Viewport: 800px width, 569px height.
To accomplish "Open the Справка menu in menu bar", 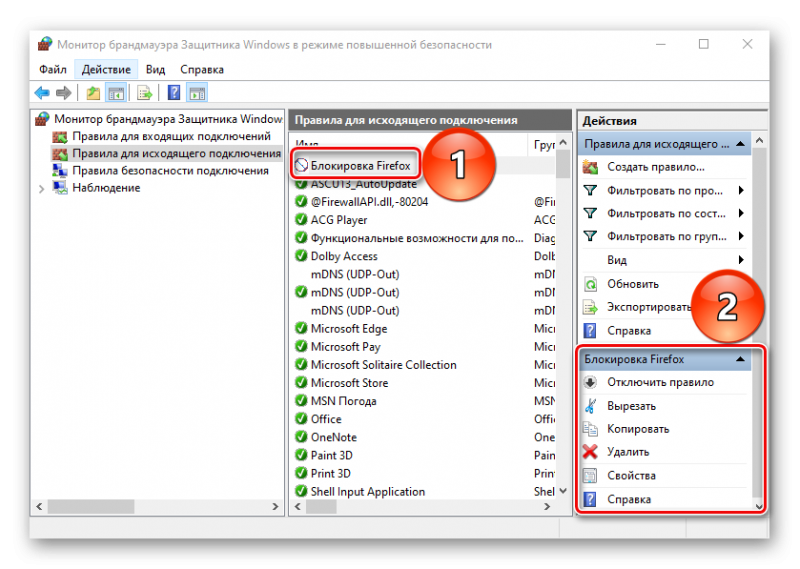I will tap(202, 69).
